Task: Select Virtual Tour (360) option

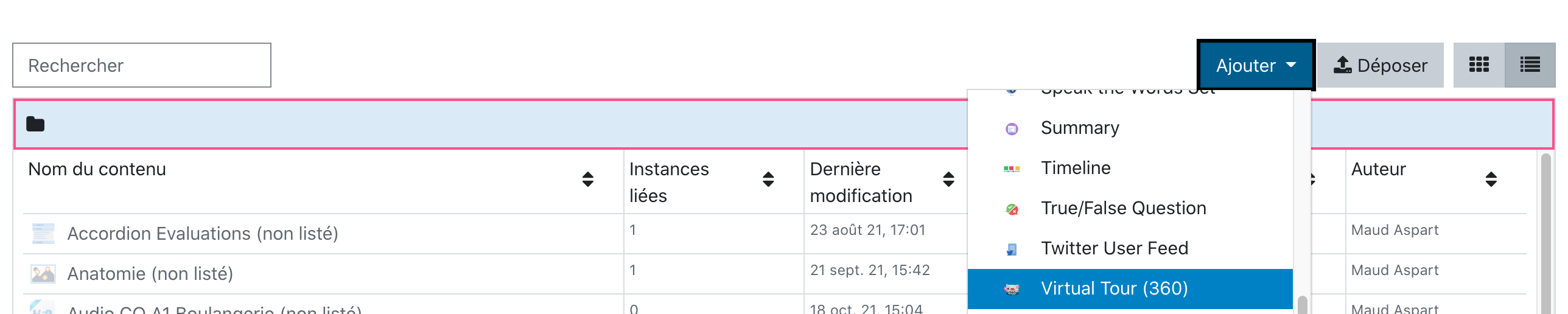Action: coord(1114,288)
